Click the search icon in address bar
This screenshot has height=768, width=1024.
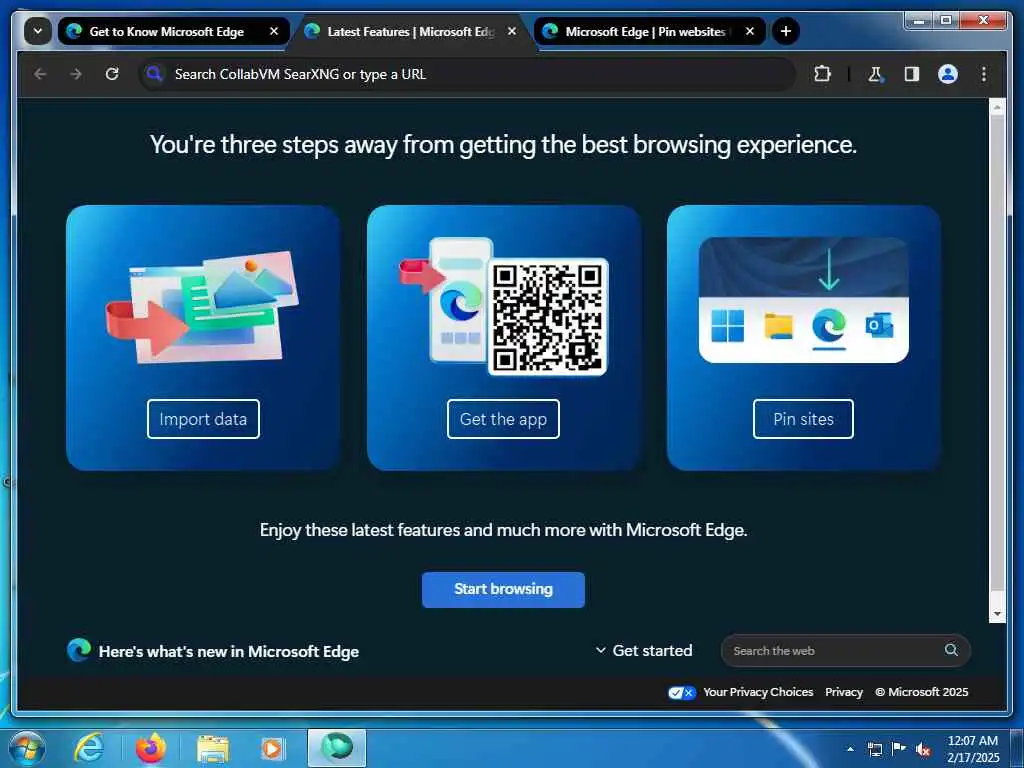click(x=154, y=74)
